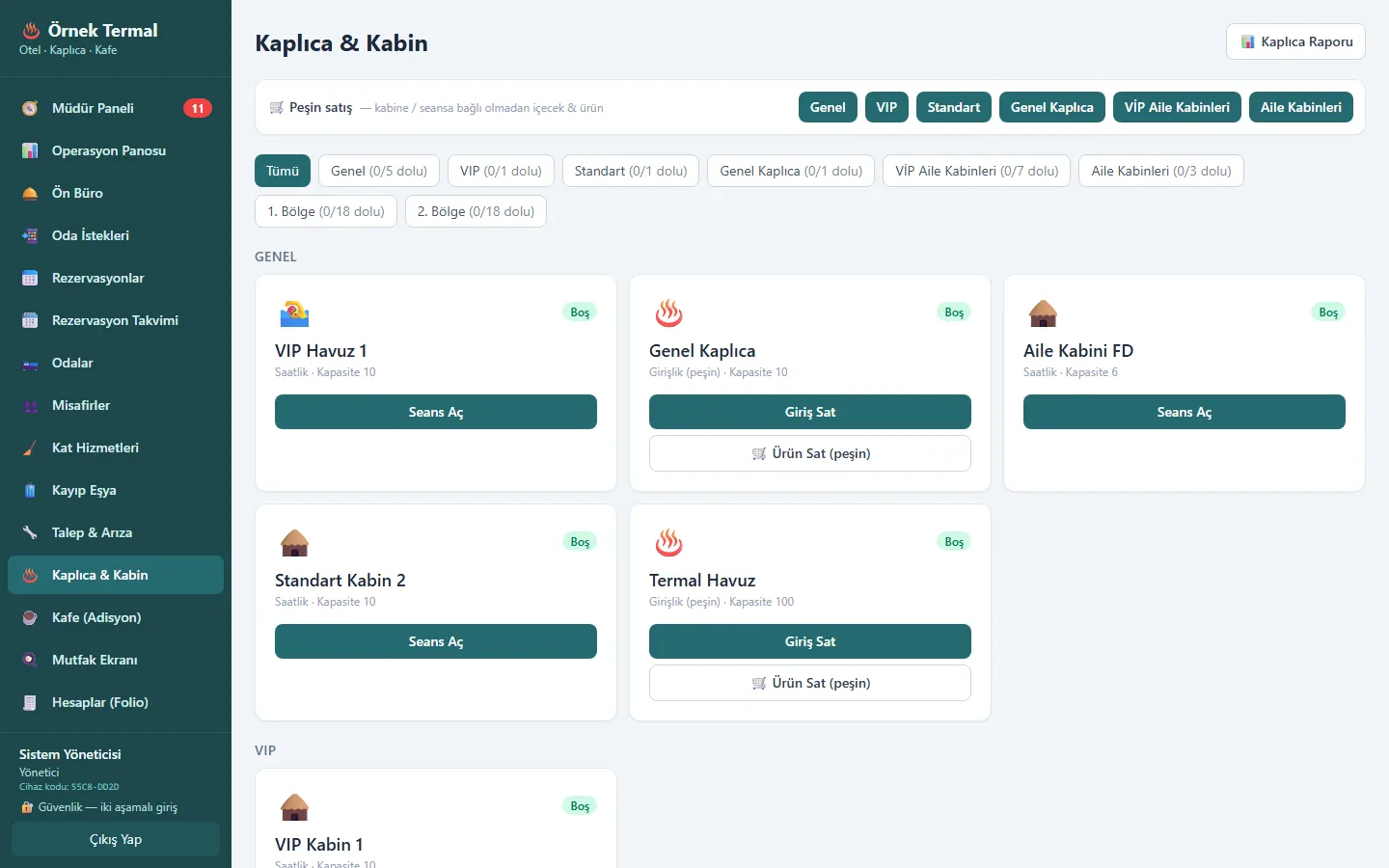Screen dimensions: 1389x868
Task: Open the Kaplıca & Kabin sidebar item
Action: pos(116,575)
